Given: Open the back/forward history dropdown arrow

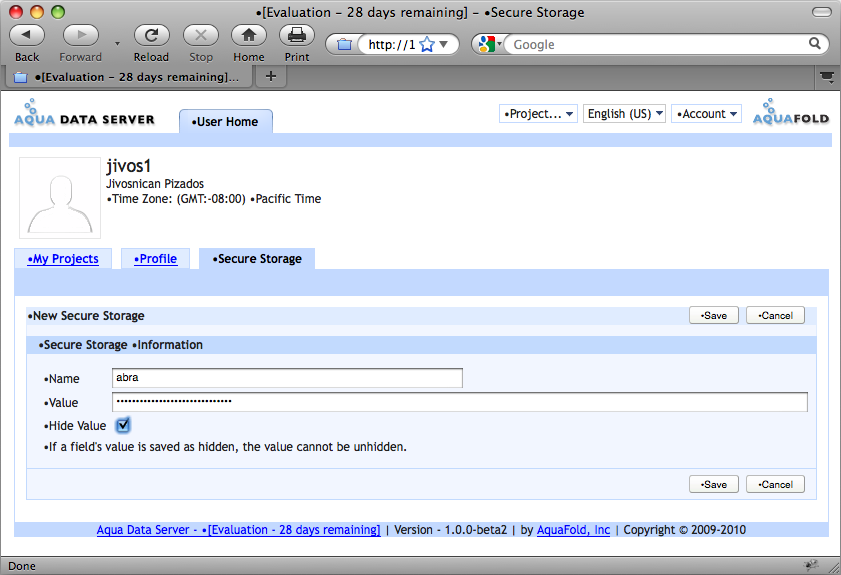Looking at the screenshot, I should [x=117, y=43].
